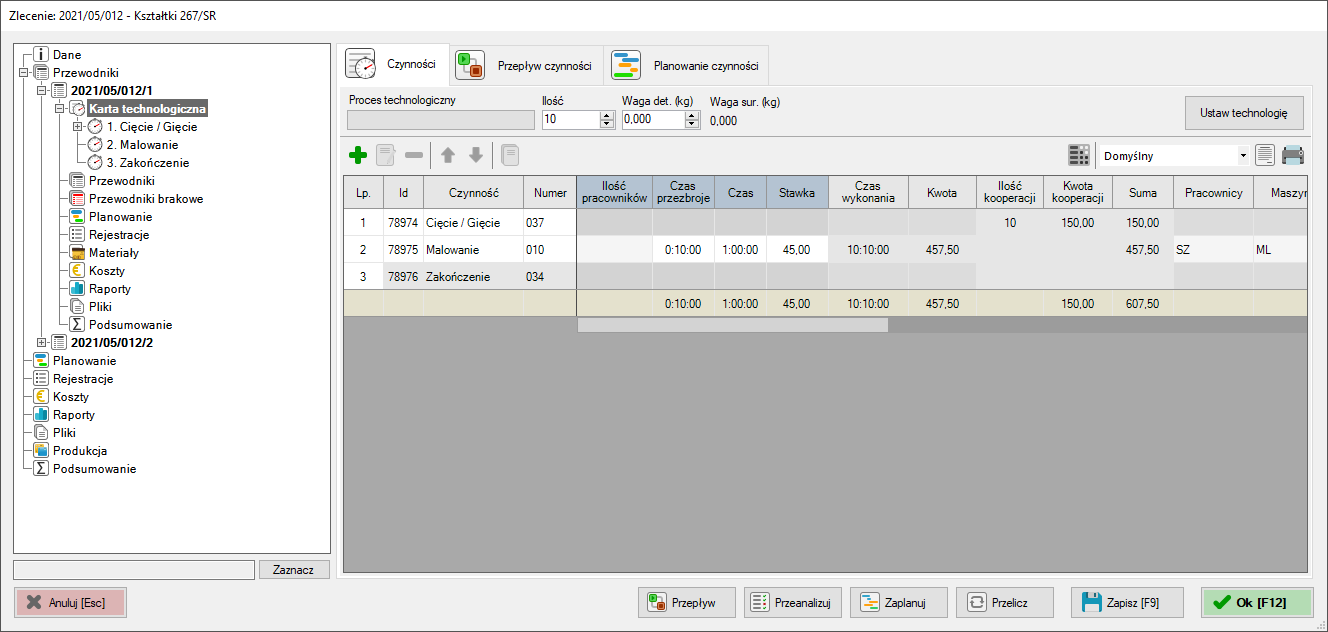The height and width of the screenshot is (632, 1328).
Task: Collapse the 2021/05/012/1 tree node
Action: (41, 91)
